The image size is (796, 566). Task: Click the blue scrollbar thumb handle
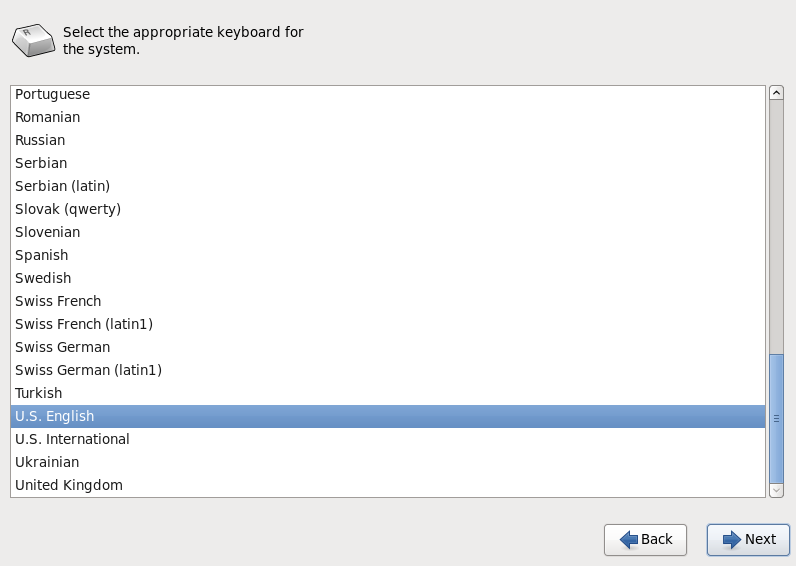pyautogui.click(x=776, y=419)
